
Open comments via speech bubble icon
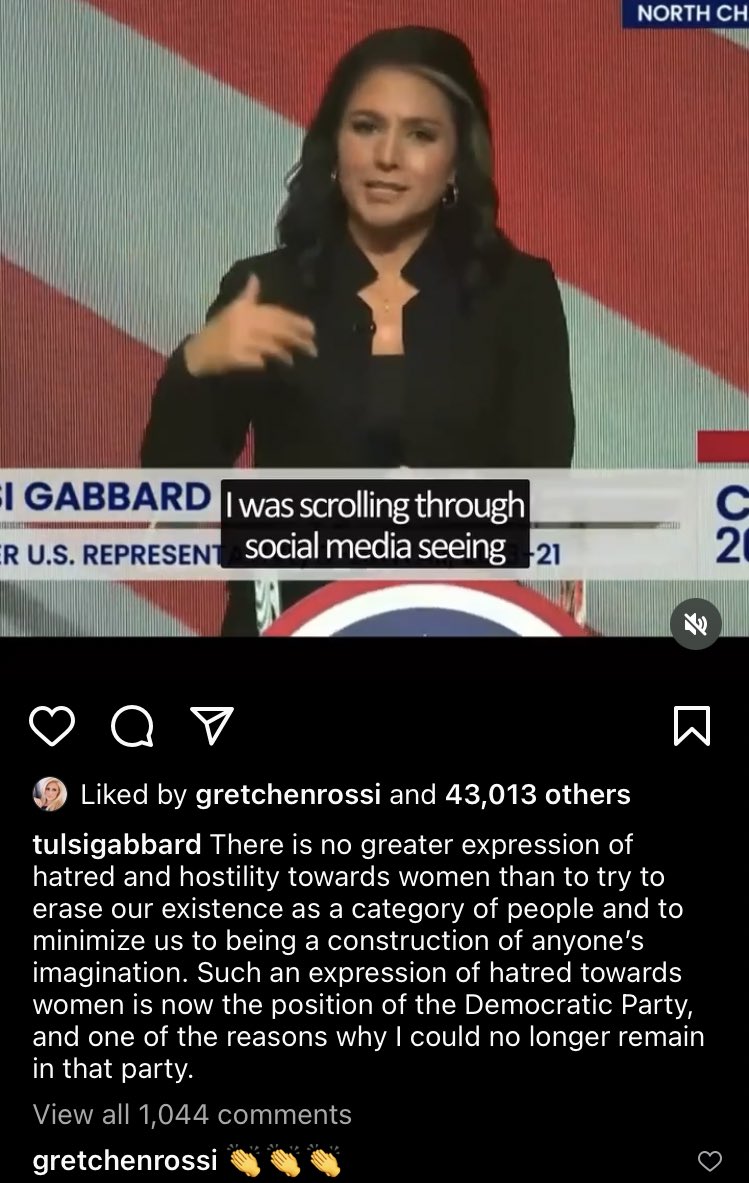132,726
